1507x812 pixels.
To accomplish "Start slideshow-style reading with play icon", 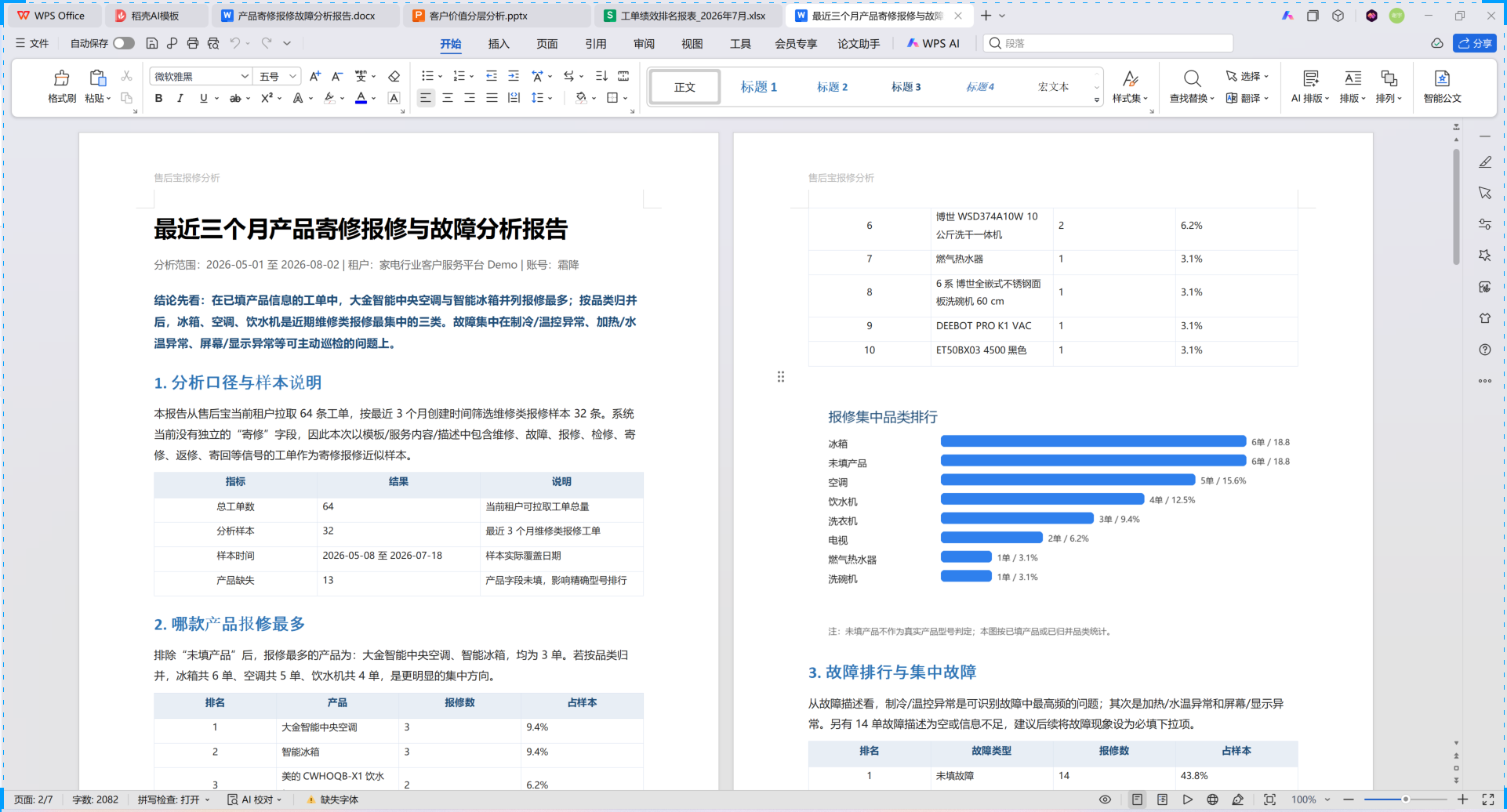I will coord(1188,799).
